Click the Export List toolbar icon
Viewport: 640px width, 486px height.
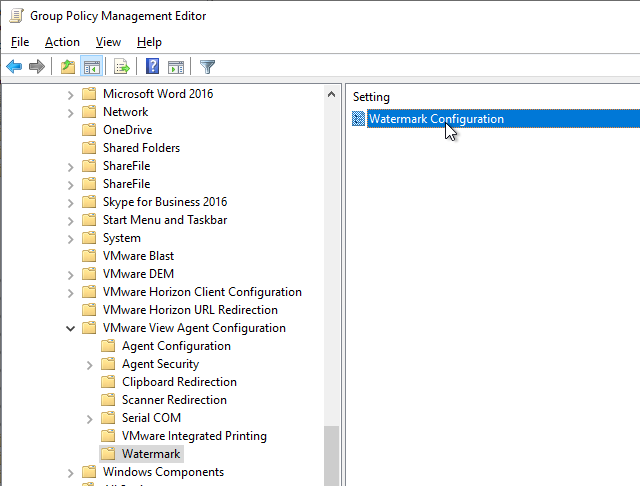pyautogui.click(x=122, y=67)
